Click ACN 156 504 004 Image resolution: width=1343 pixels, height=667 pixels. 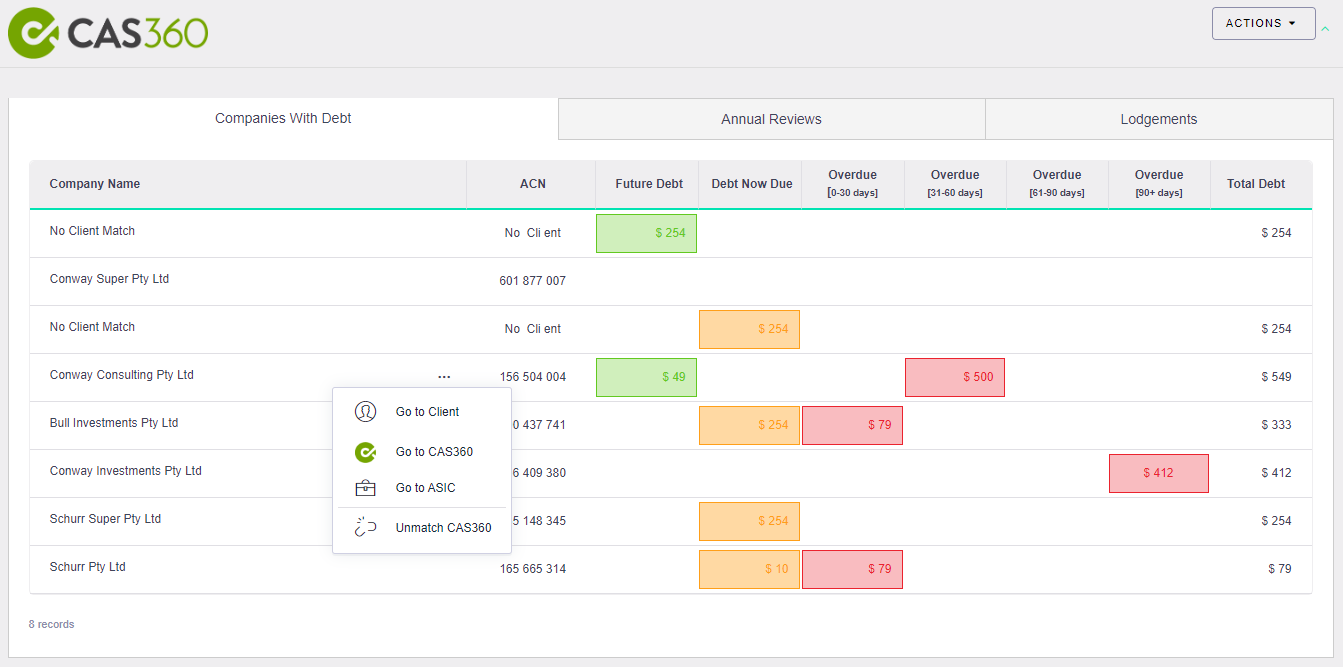(533, 377)
